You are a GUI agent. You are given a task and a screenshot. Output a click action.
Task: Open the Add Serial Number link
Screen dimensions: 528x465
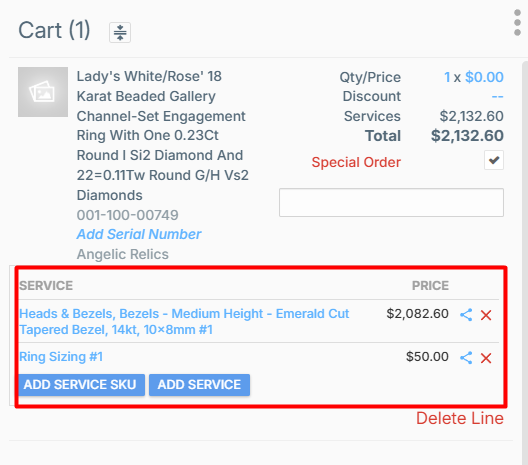coord(139,234)
